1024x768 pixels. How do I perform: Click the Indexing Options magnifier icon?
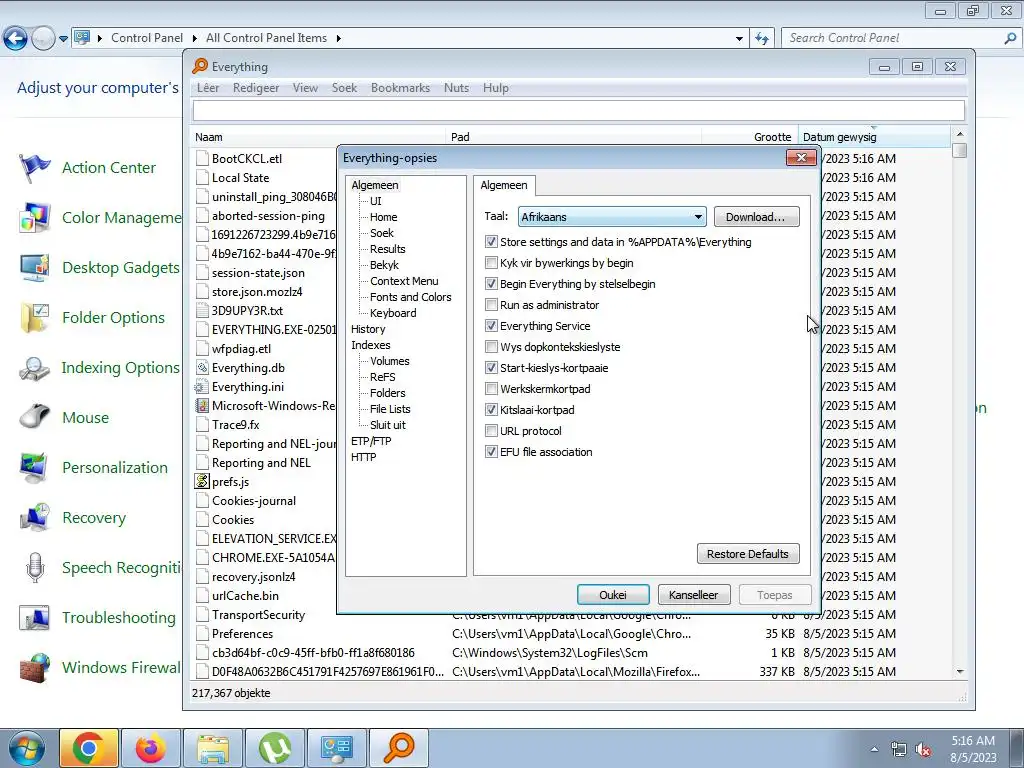tap(34, 368)
